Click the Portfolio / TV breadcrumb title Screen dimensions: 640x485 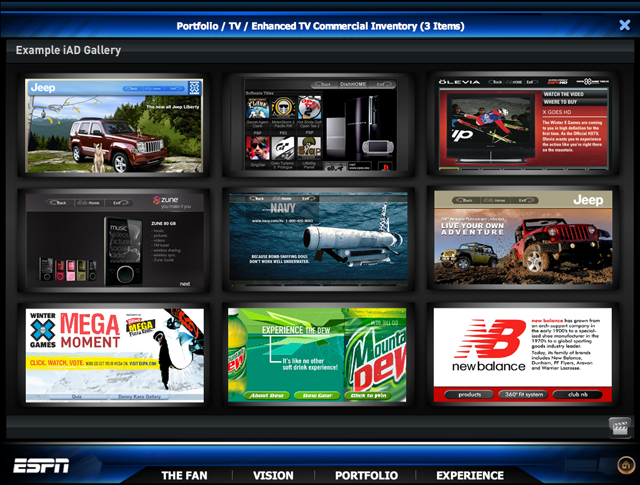[320, 26]
